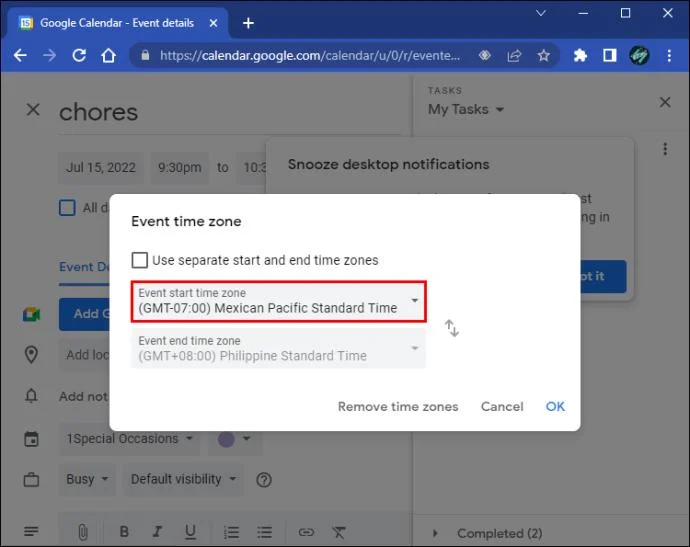Open Event start time zone dropdown
Viewport: 690px width, 547px height.
[279, 301]
